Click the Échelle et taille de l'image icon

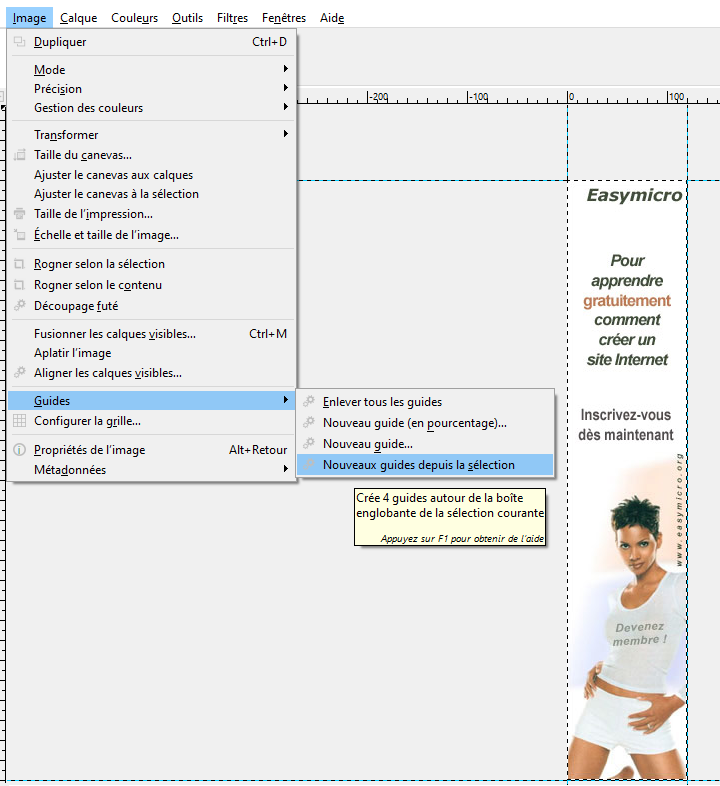pos(19,235)
